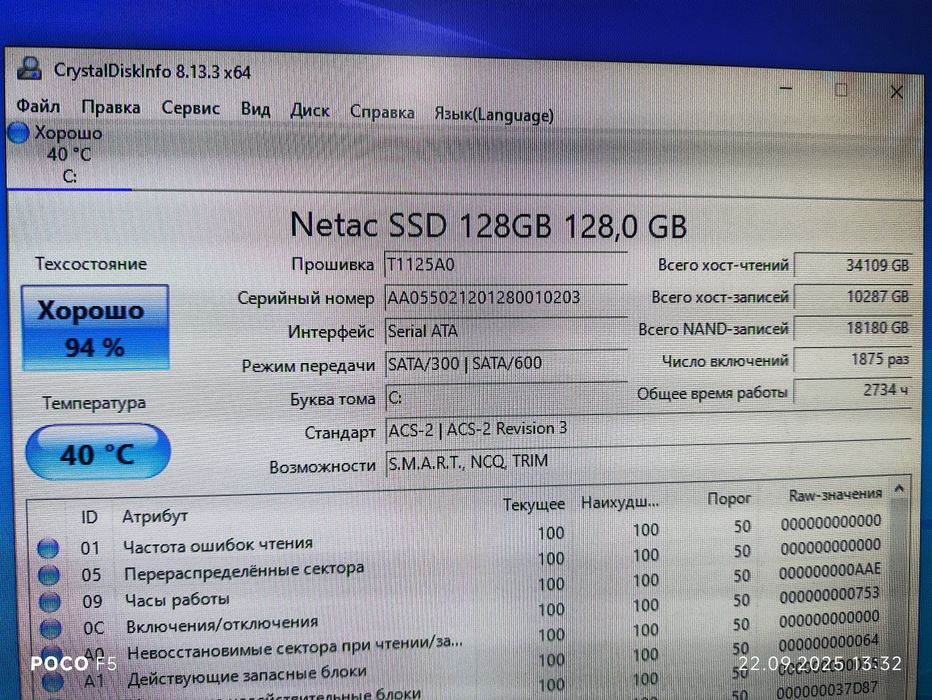
Task: Click raw value 00000000064
Action: pos(829,644)
